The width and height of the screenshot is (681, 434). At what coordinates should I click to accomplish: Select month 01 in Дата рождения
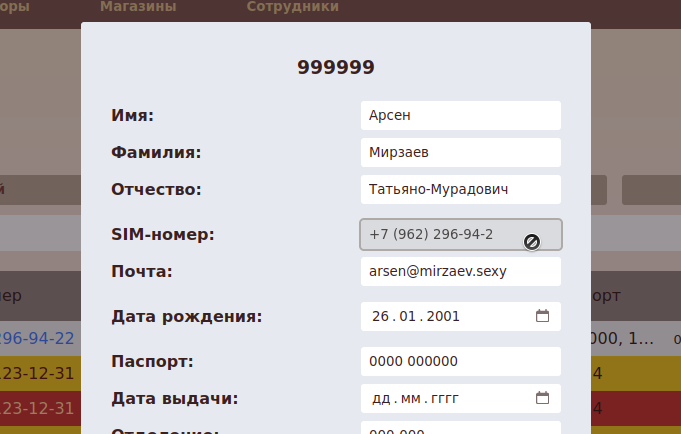(407, 317)
